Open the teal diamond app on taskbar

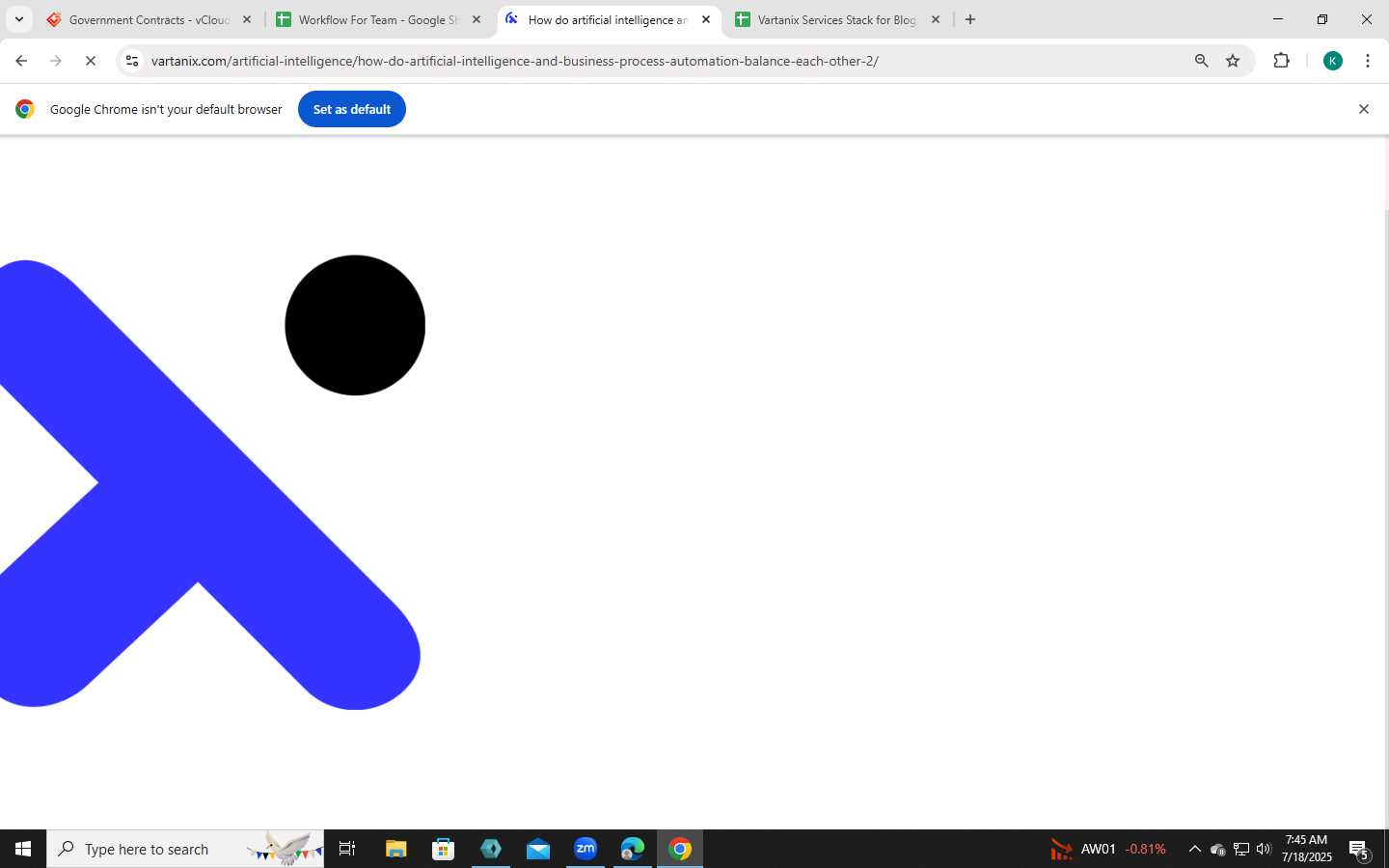click(x=491, y=849)
